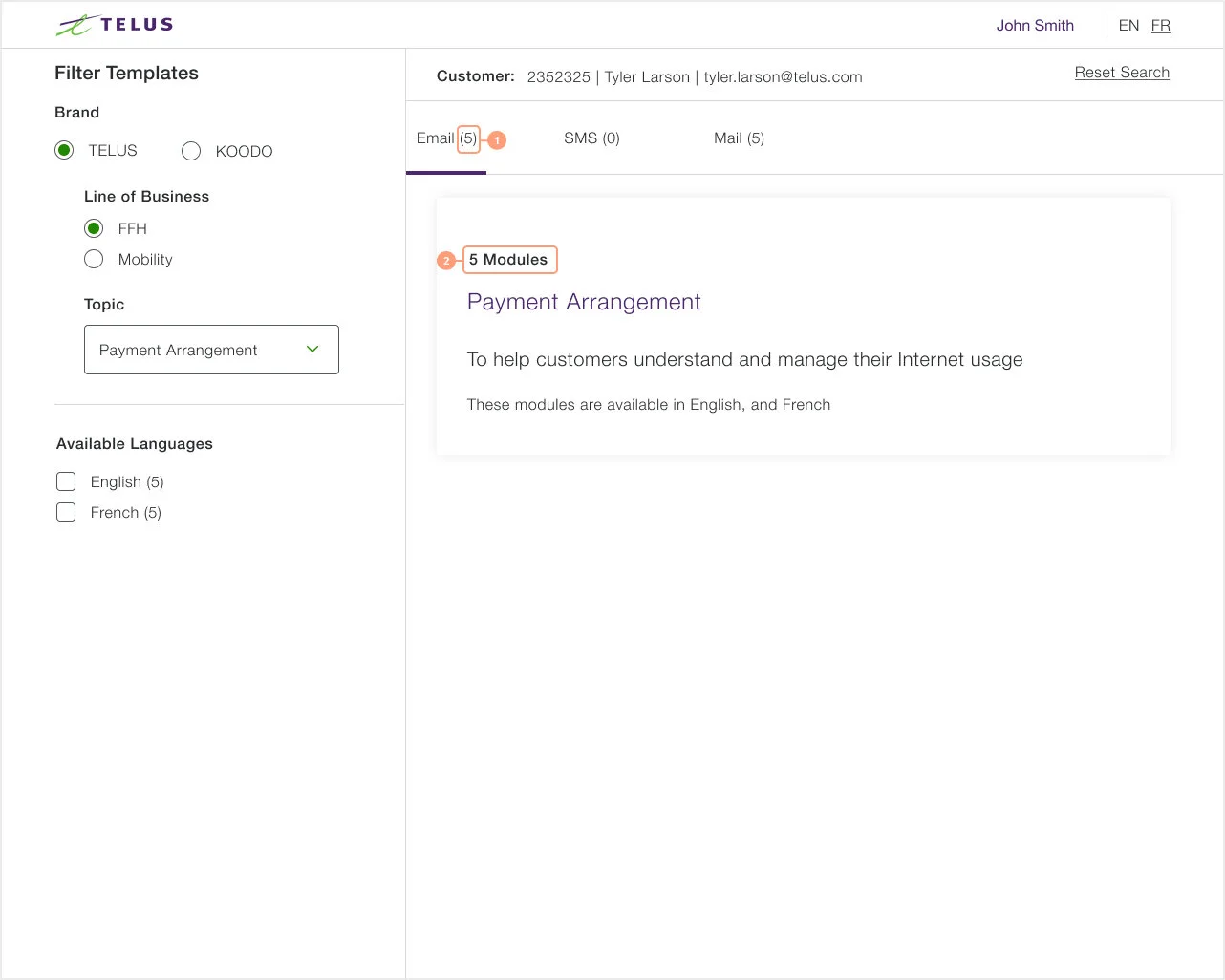Choose Mobility line of business
Image resolution: width=1225 pixels, height=980 pixels.
94,259
